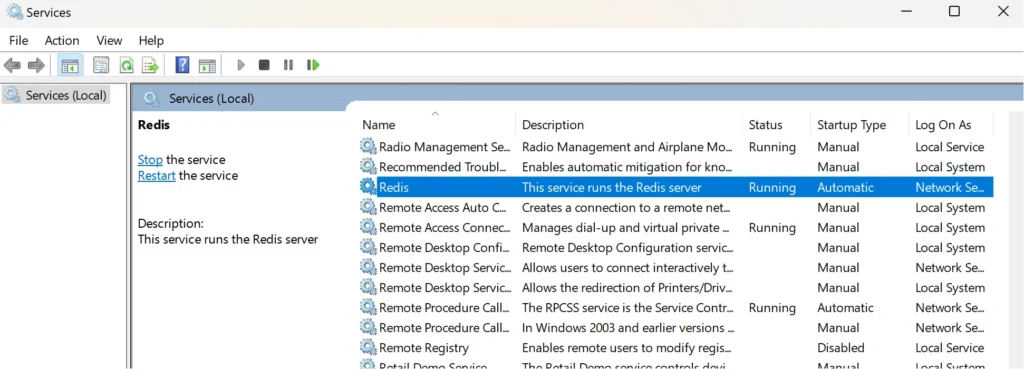
Task: Click the gear icon of Redis service
Action: 368,187
